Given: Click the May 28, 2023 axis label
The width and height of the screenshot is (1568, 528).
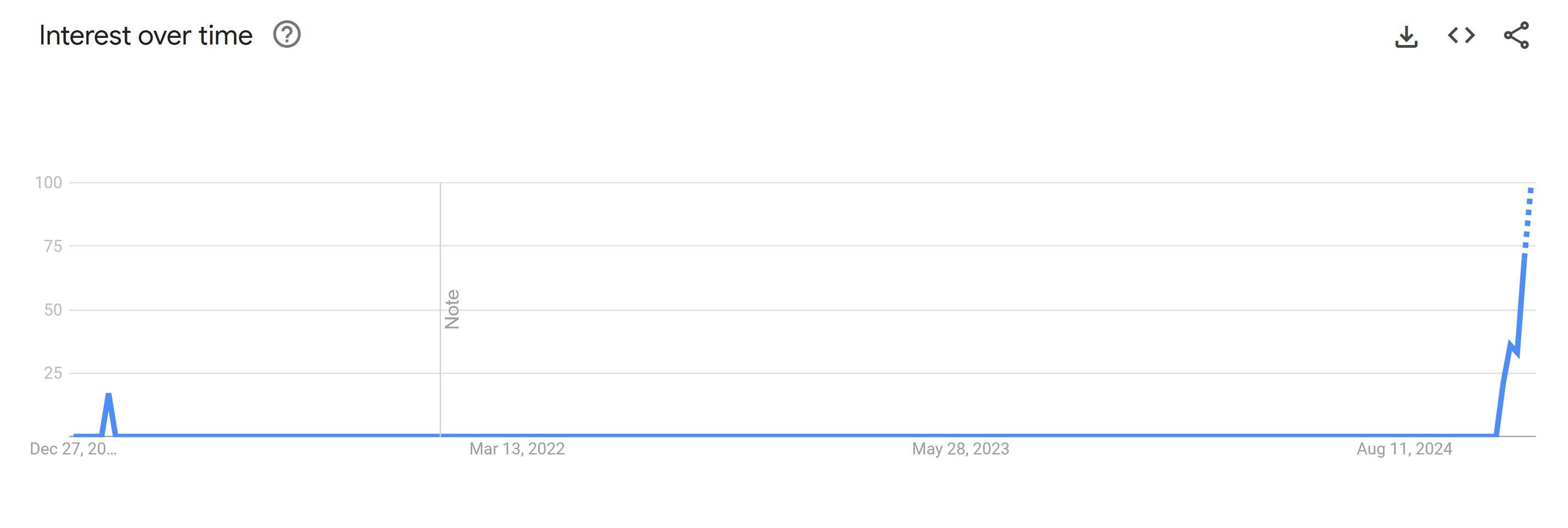Looking at the screenshot, I should pyautogui.click(x=960, y=450).
